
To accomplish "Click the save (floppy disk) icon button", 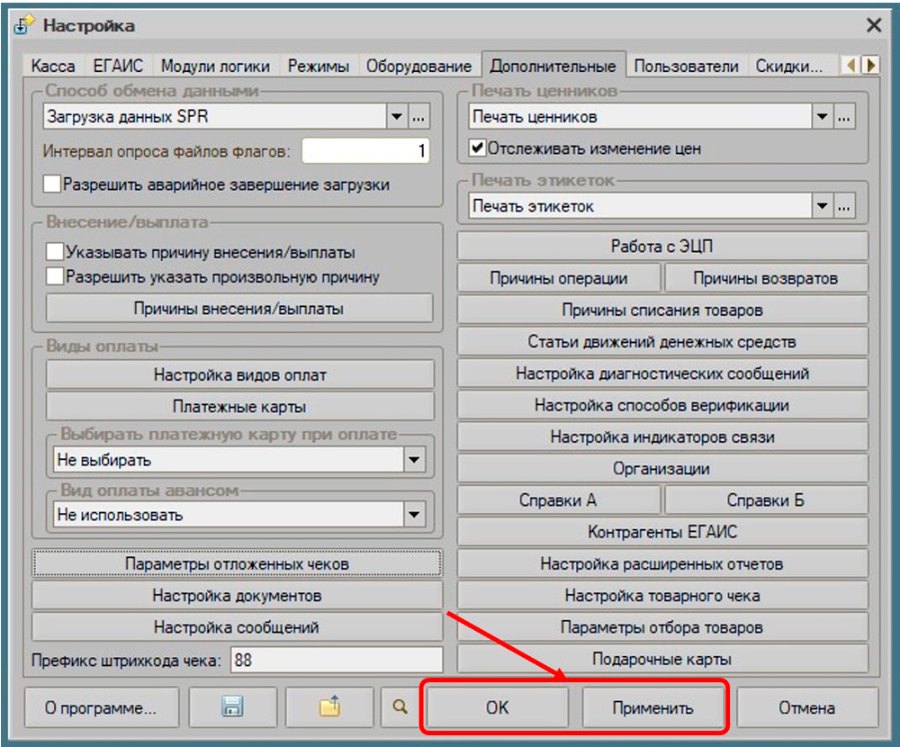I will point(232,707).
